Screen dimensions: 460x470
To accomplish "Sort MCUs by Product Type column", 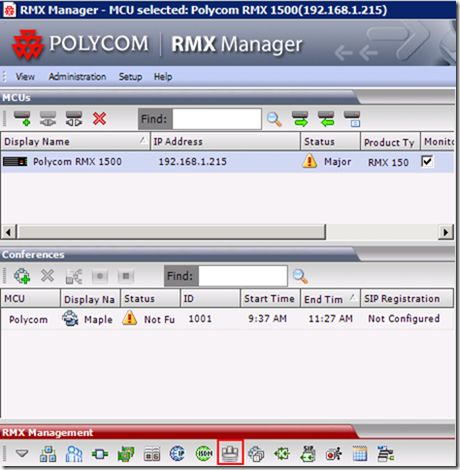I will (x=390, y=142).
